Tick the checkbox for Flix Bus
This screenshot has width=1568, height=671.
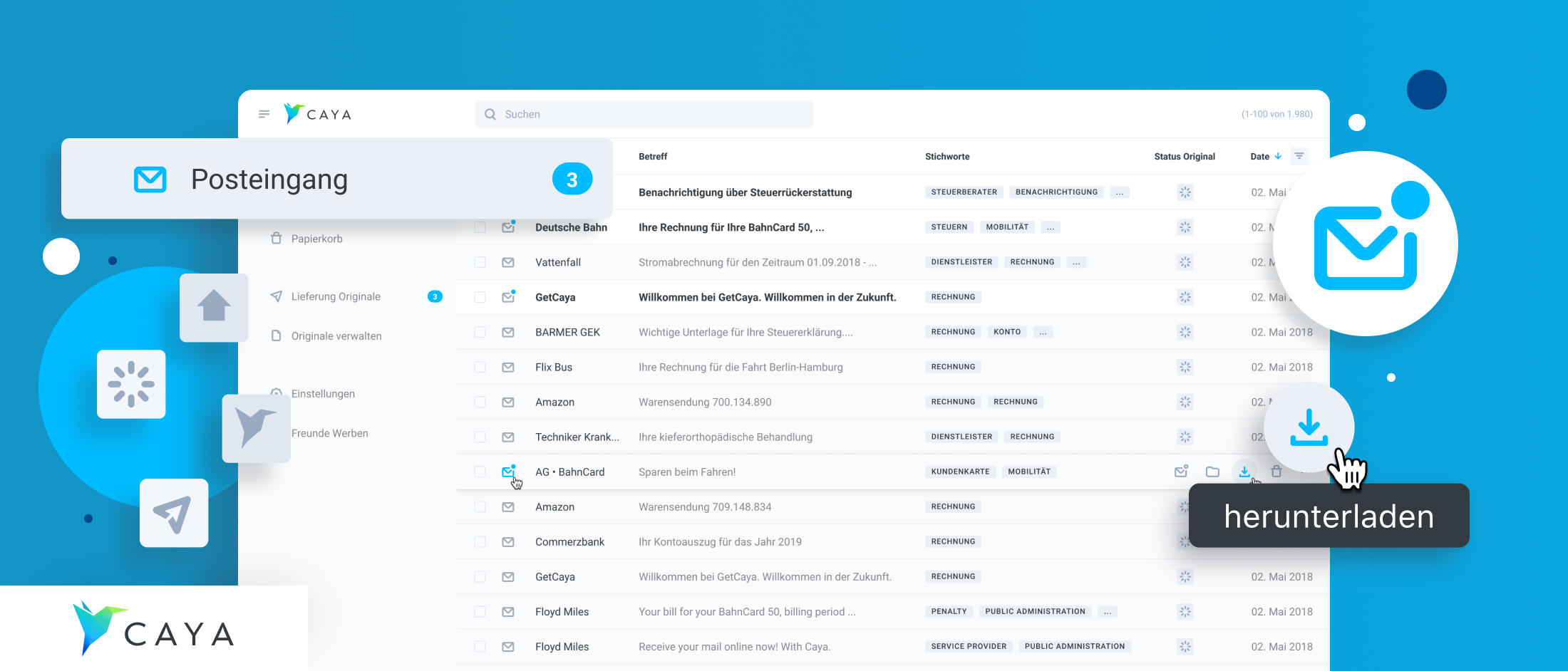(x=480, y=367)
